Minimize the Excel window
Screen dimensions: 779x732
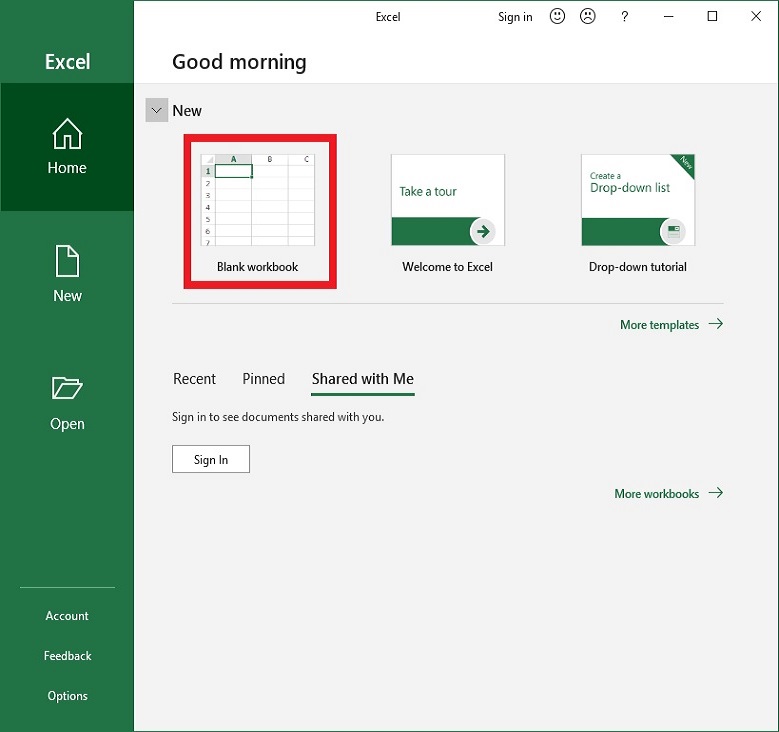click(x=669, y=16)
